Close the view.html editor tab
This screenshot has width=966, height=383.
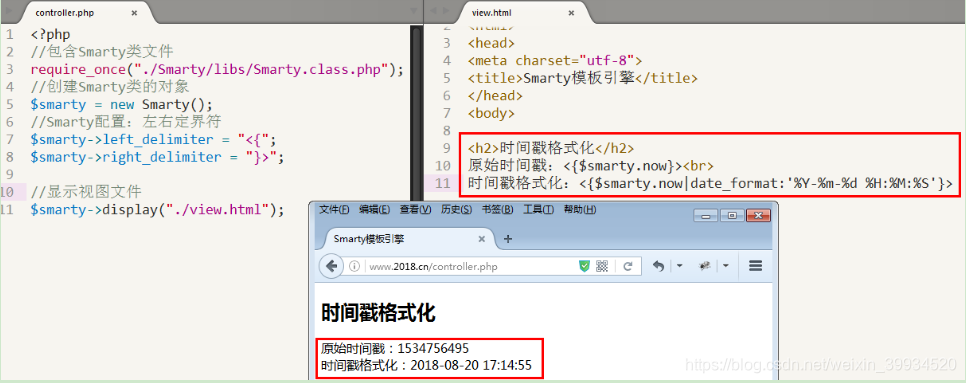coord(571,12)
